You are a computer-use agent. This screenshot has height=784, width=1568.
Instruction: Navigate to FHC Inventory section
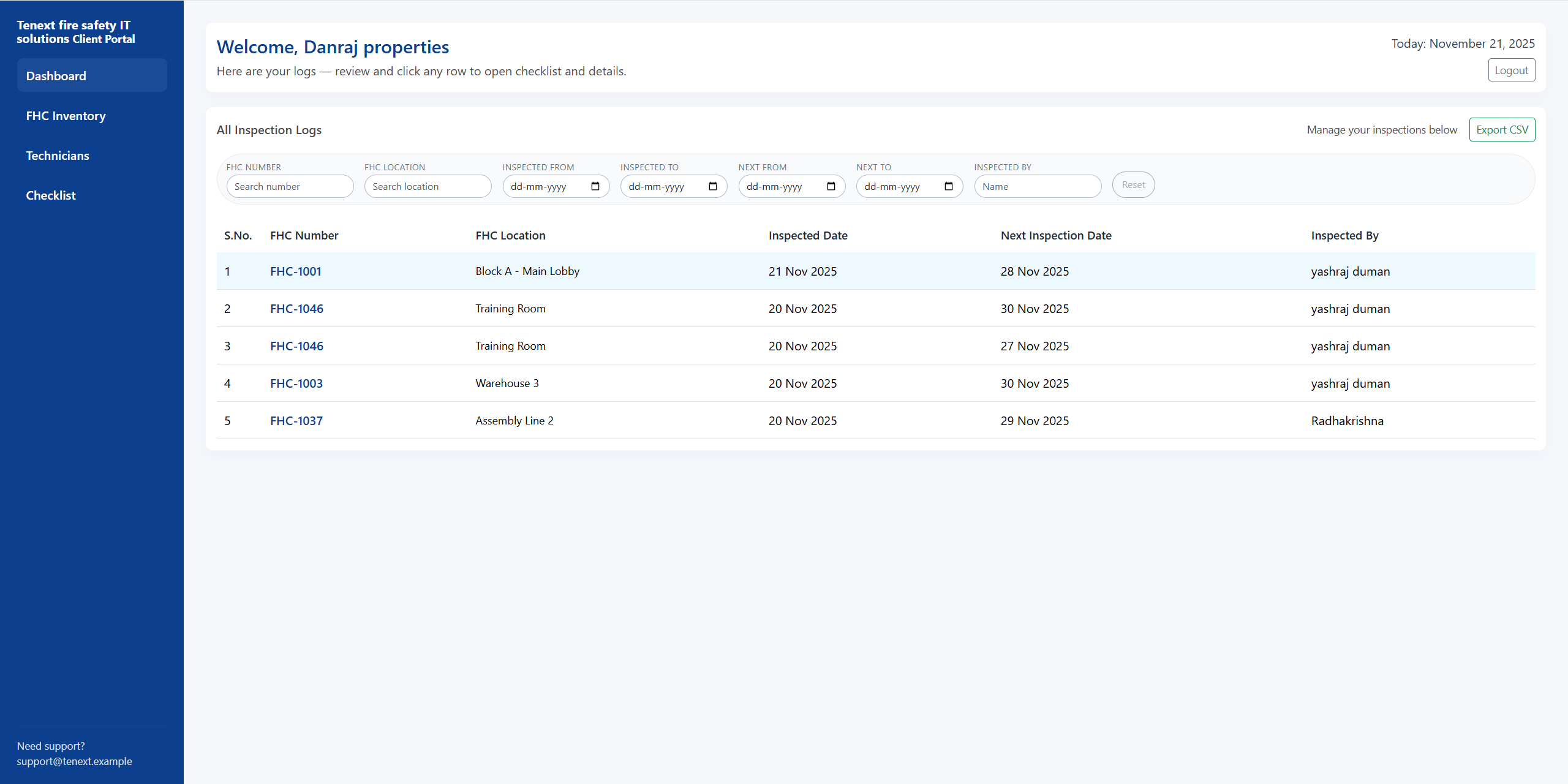click(x=66, y=115)
